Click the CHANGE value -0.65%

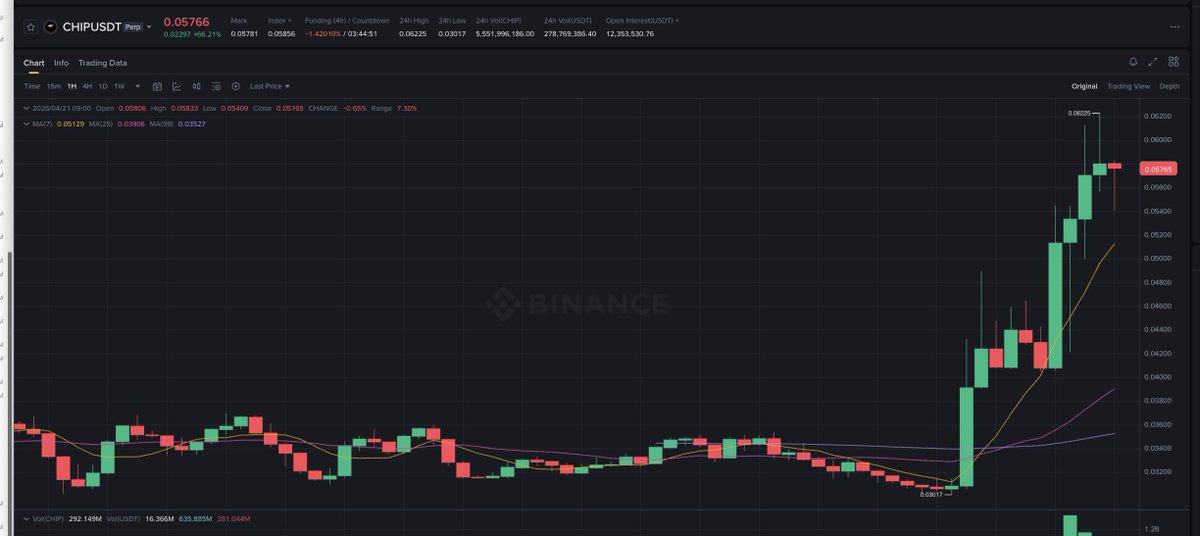355,108
